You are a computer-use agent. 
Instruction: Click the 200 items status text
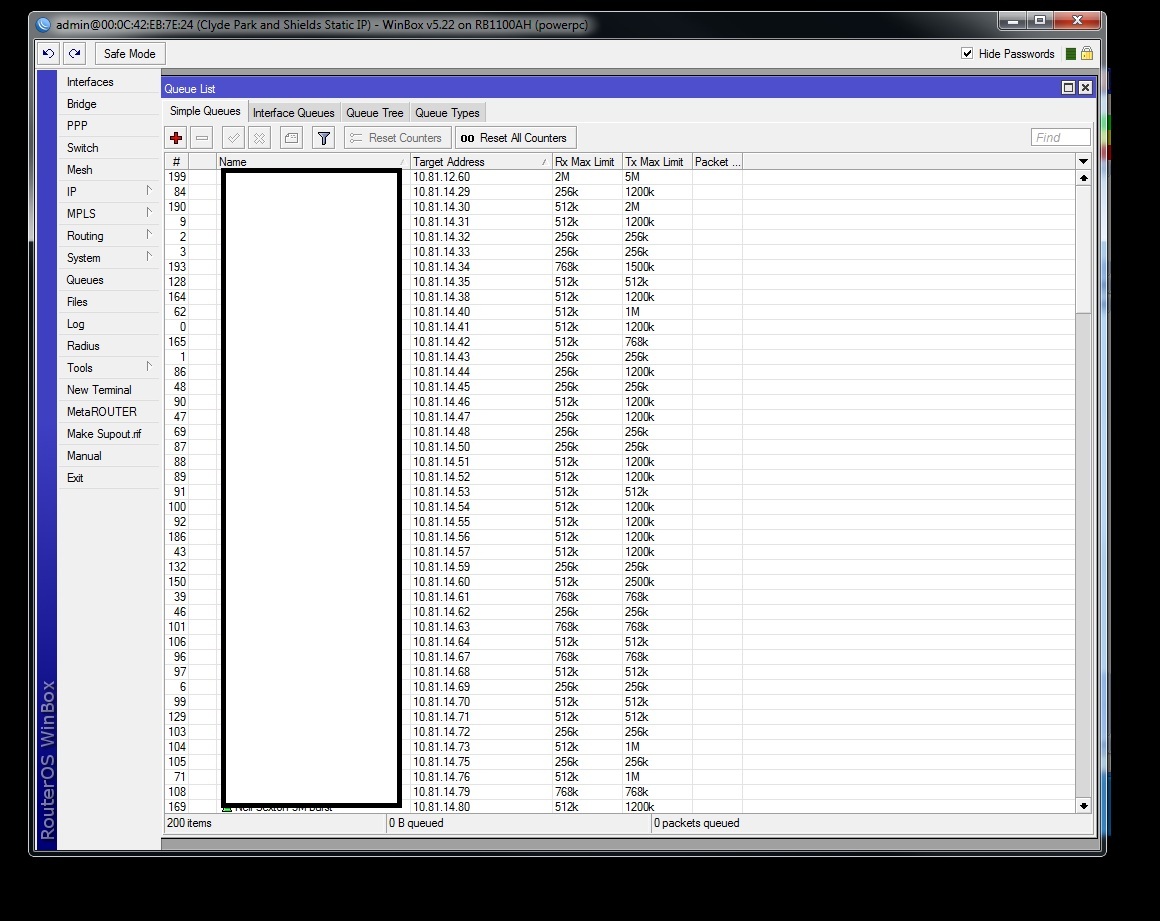coord(189,823)
